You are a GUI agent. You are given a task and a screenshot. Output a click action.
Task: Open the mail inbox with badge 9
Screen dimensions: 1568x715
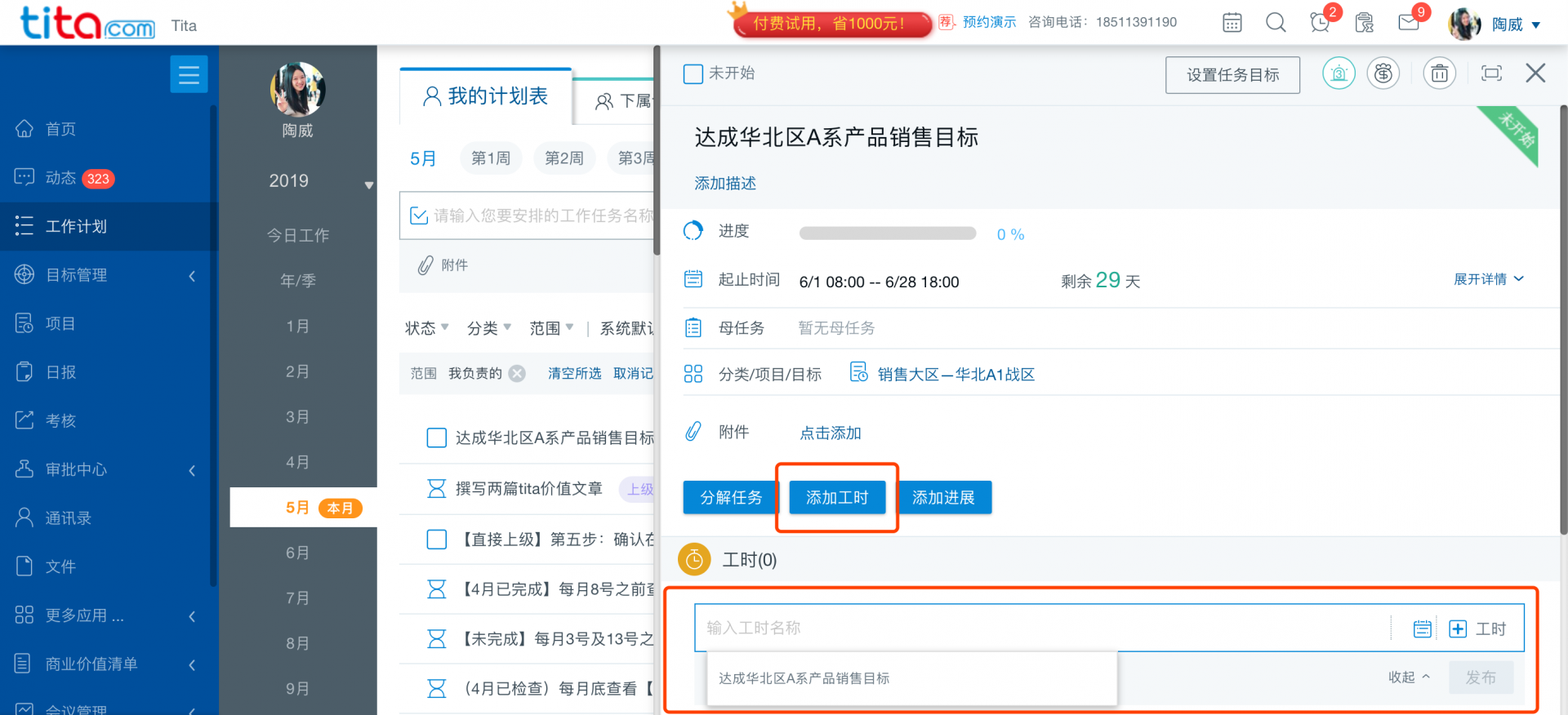(1409, 22)
